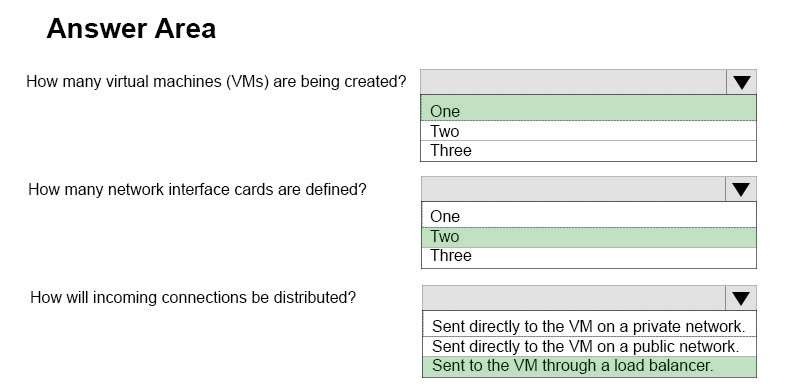The height and width of the screenshot is (389, 787).
Task: Select 'Three' for VMs being created
Action: [x=588, y=151]
